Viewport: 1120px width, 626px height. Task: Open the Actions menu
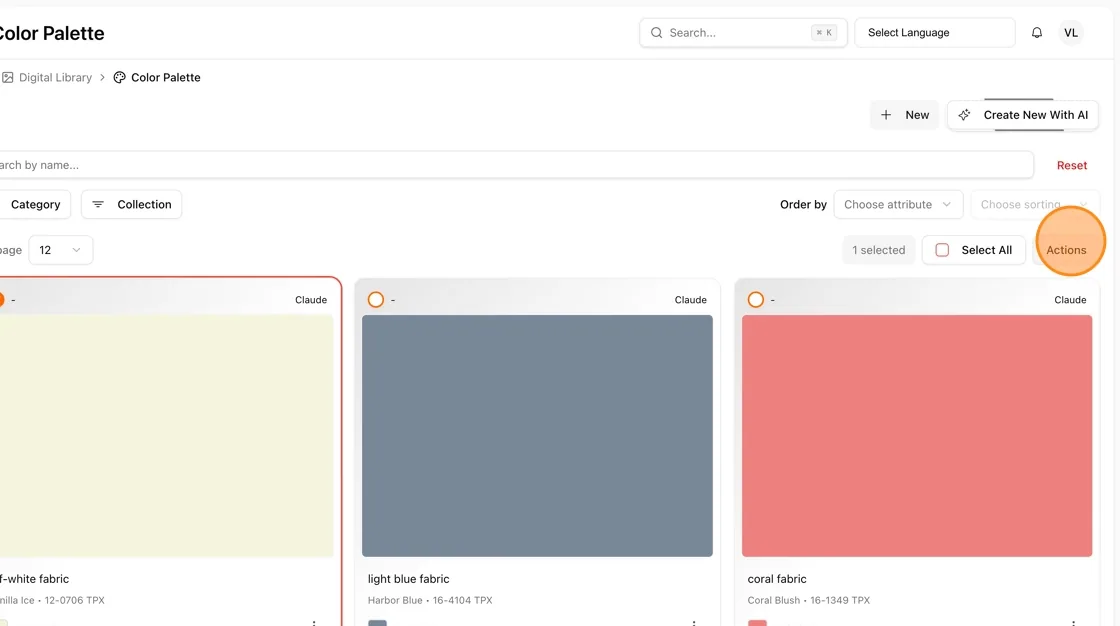pyautogui.click(x=1066, y=250)
